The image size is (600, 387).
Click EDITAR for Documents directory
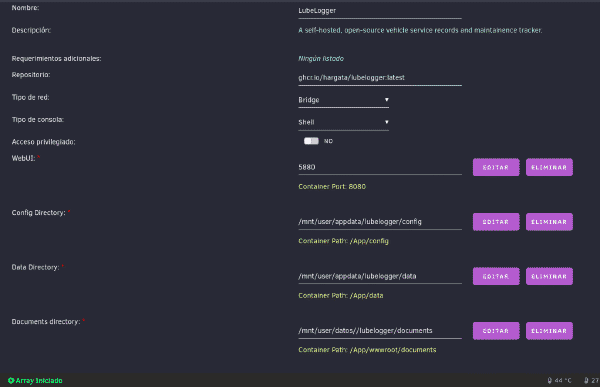coord(496,331)
